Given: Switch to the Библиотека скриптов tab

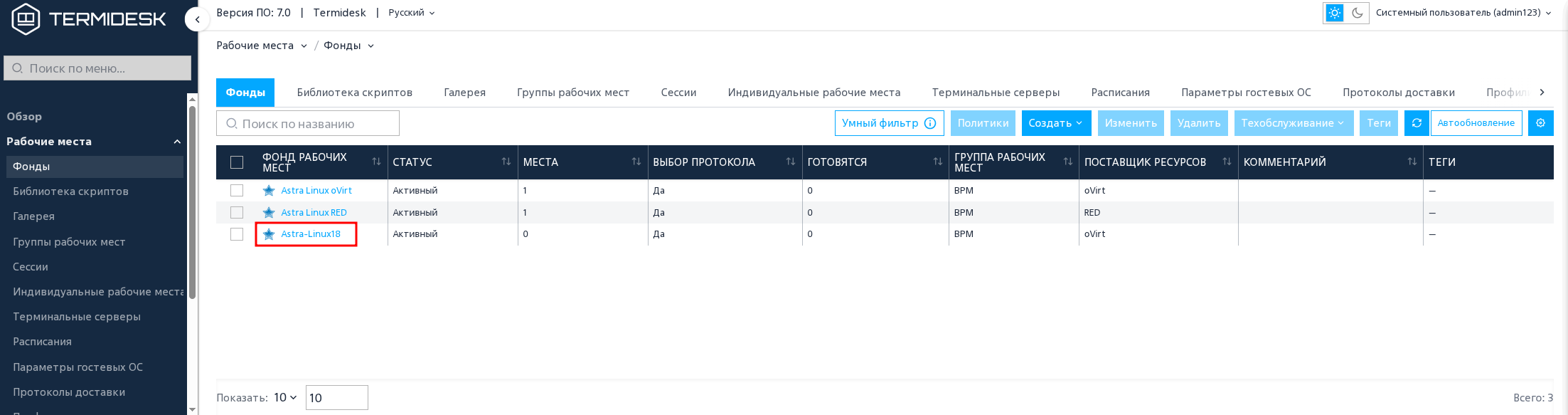Looking at the screenshot, I should tap(355, 93).
